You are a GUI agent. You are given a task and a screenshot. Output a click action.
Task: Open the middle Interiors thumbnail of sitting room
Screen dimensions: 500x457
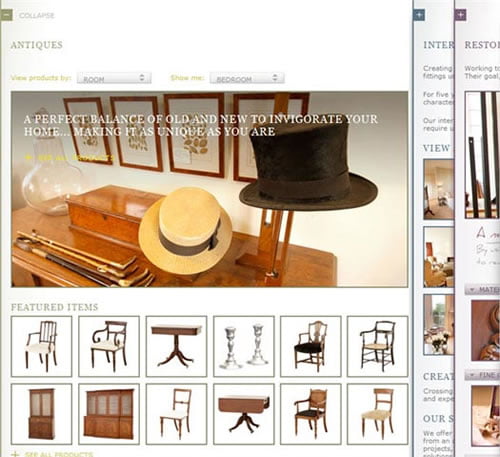click(x=439, y=257)
